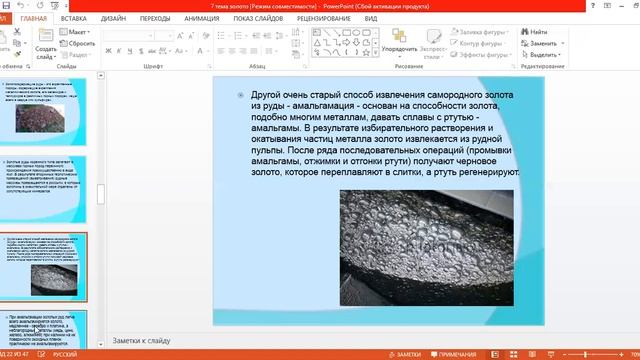Open the Заменить dropdown arrow
Image resolution: width=640 pixels, height=360 pixels.
point(563,43)
